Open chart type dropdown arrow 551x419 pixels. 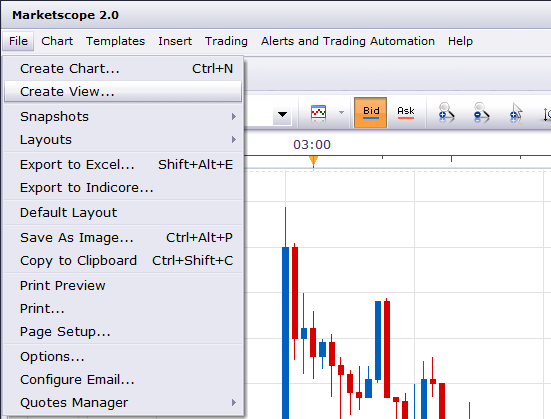pyautogui.click(x=341, y=113)
